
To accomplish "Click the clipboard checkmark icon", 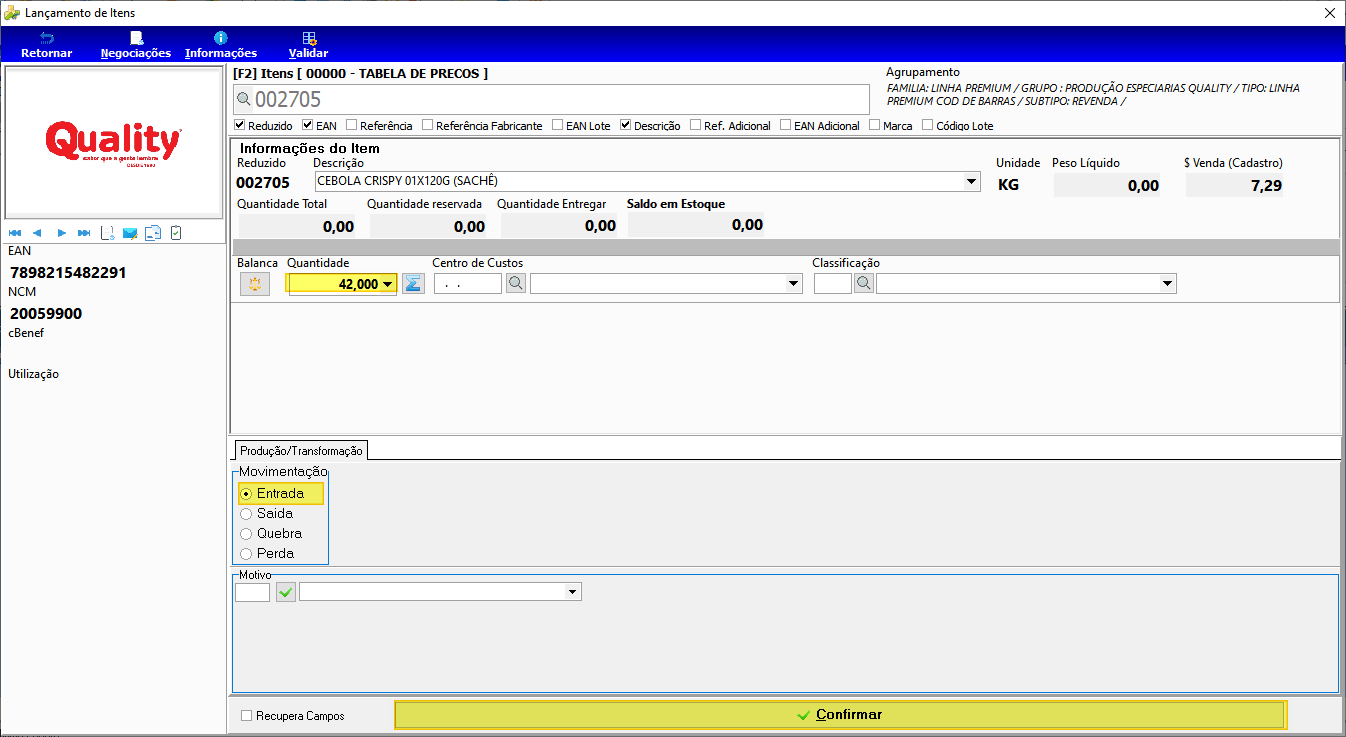I will point(176,233).
